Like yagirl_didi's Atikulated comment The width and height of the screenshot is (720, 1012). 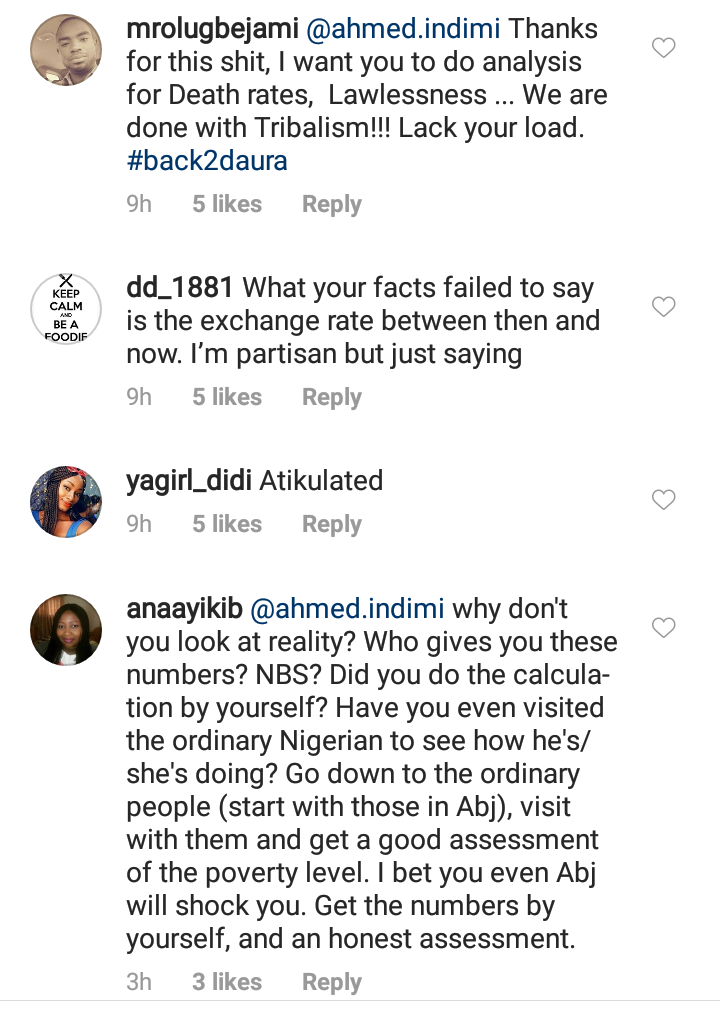click(x=663, y=499)
